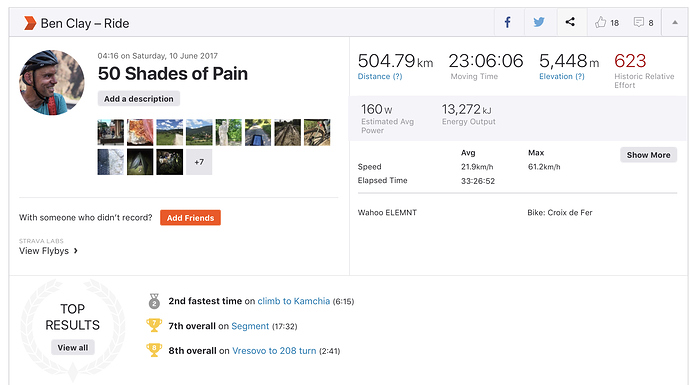The width and height of the screenshot is (690, 385).
Task: Click the orange Add Friends button
Action: pyautogui.click(x=190, y=218)
